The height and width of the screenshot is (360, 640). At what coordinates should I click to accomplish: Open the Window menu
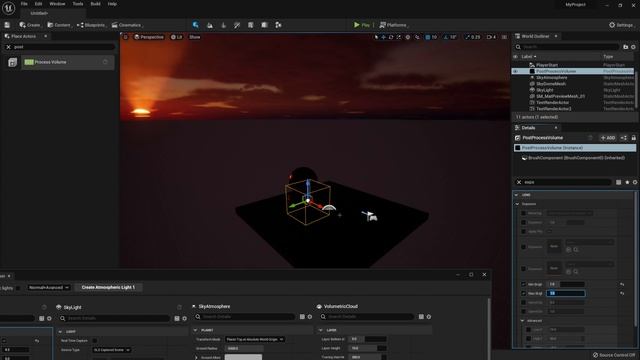57,4
